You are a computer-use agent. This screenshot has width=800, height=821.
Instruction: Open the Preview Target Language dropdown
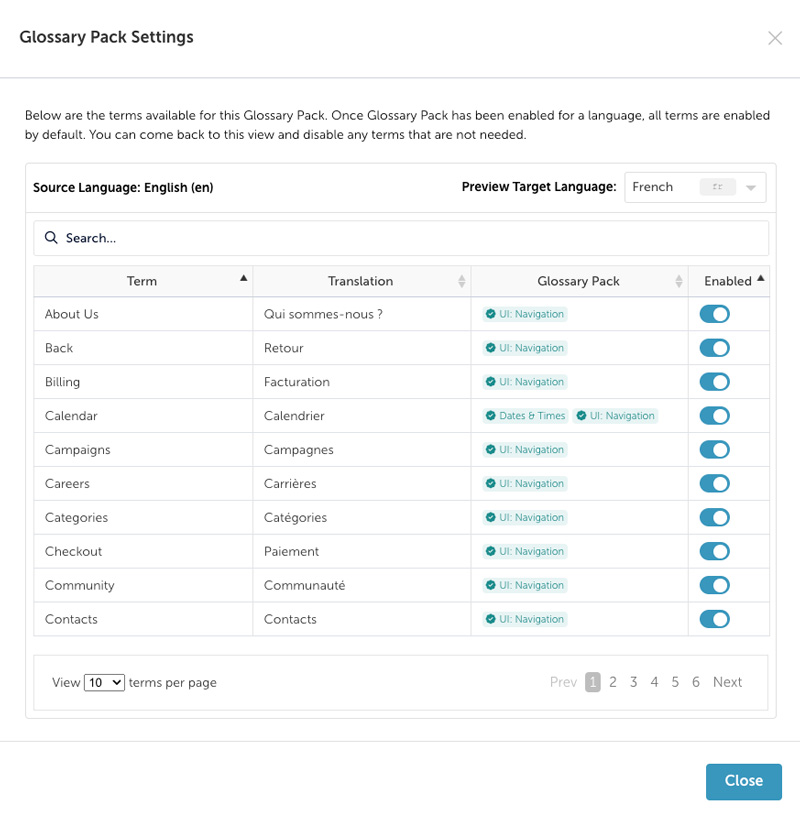[x=695, y=187]
